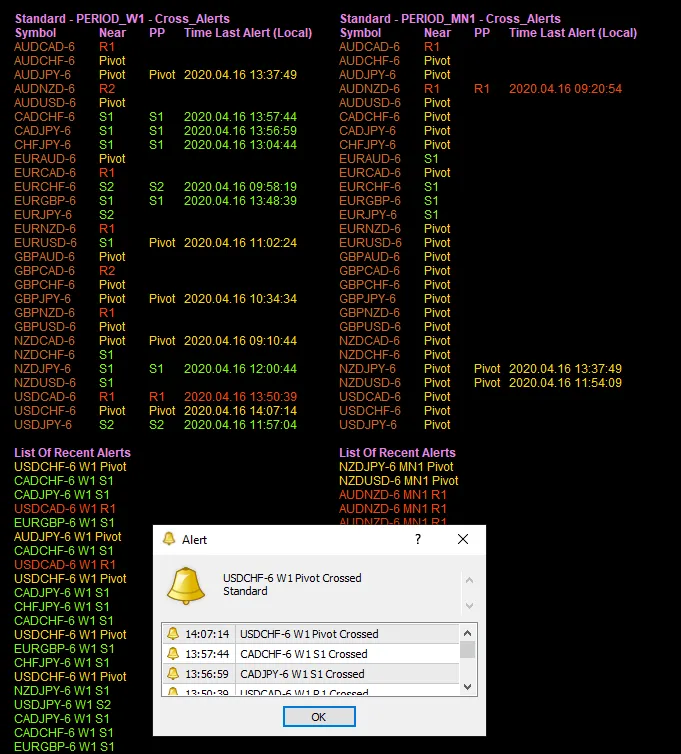Click AUDNZD-6 symbol in the MN1 table
The height and width of the screenshot is (754, 681).
point(369,89)
